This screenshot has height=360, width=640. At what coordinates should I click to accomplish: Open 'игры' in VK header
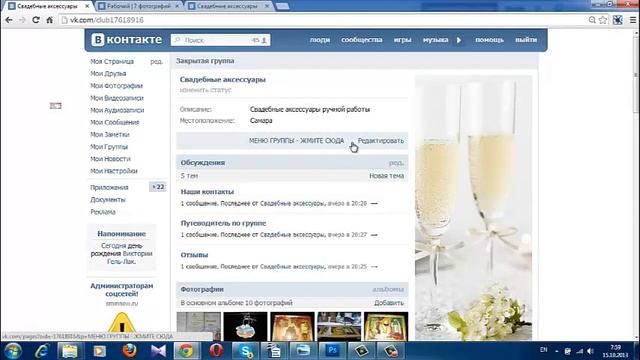[402, 40]
